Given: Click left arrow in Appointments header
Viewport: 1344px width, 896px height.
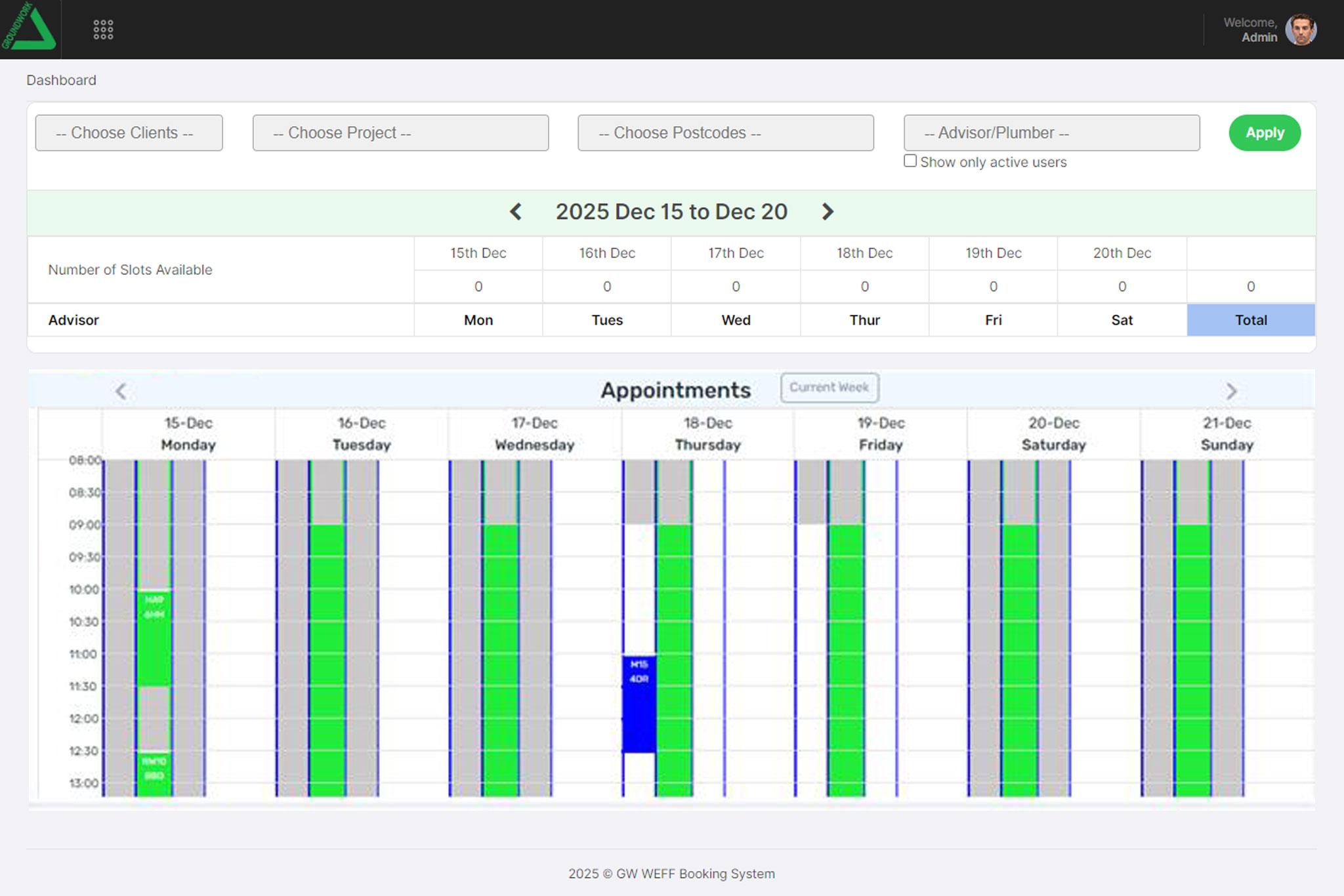Looking at the screenshot, I should coord(121,392).
